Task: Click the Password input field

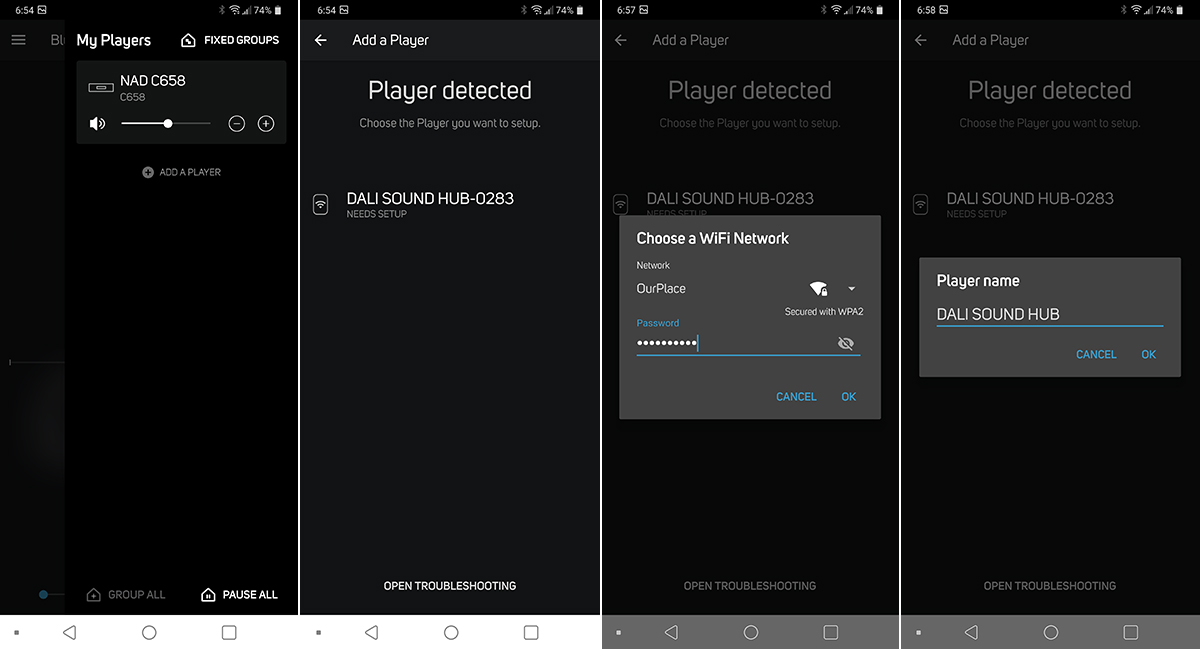Action: point(735,343)
